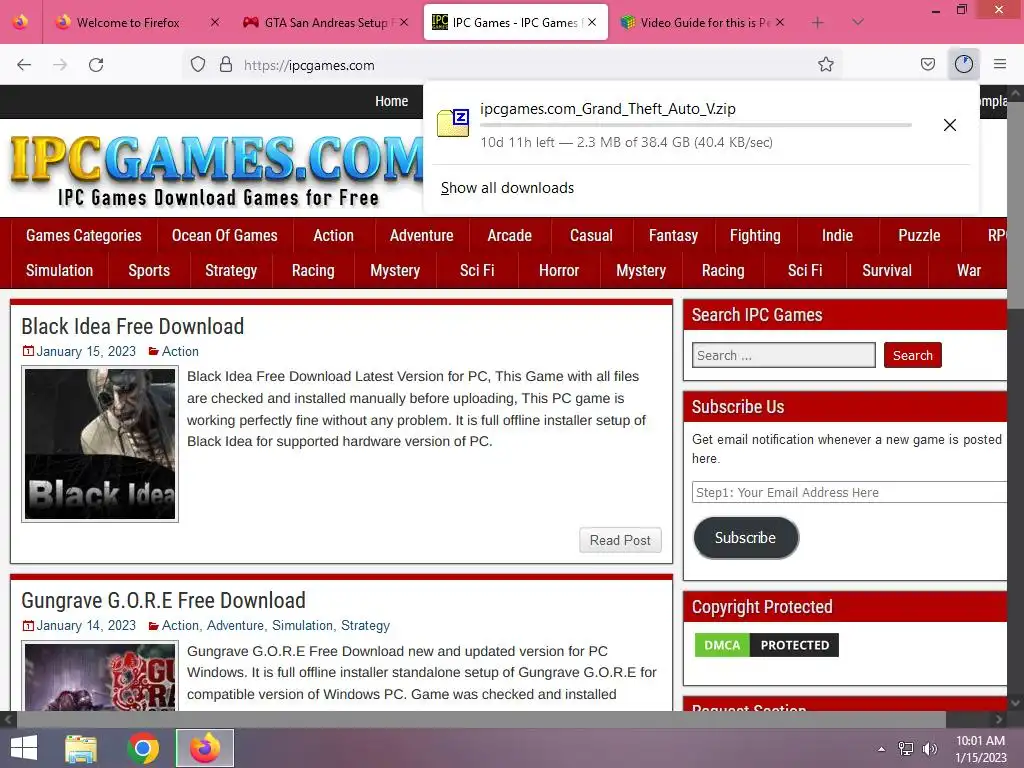The image size is (1024, 768).
Task: Click the DMCA Protected badge
Action: 766,645
